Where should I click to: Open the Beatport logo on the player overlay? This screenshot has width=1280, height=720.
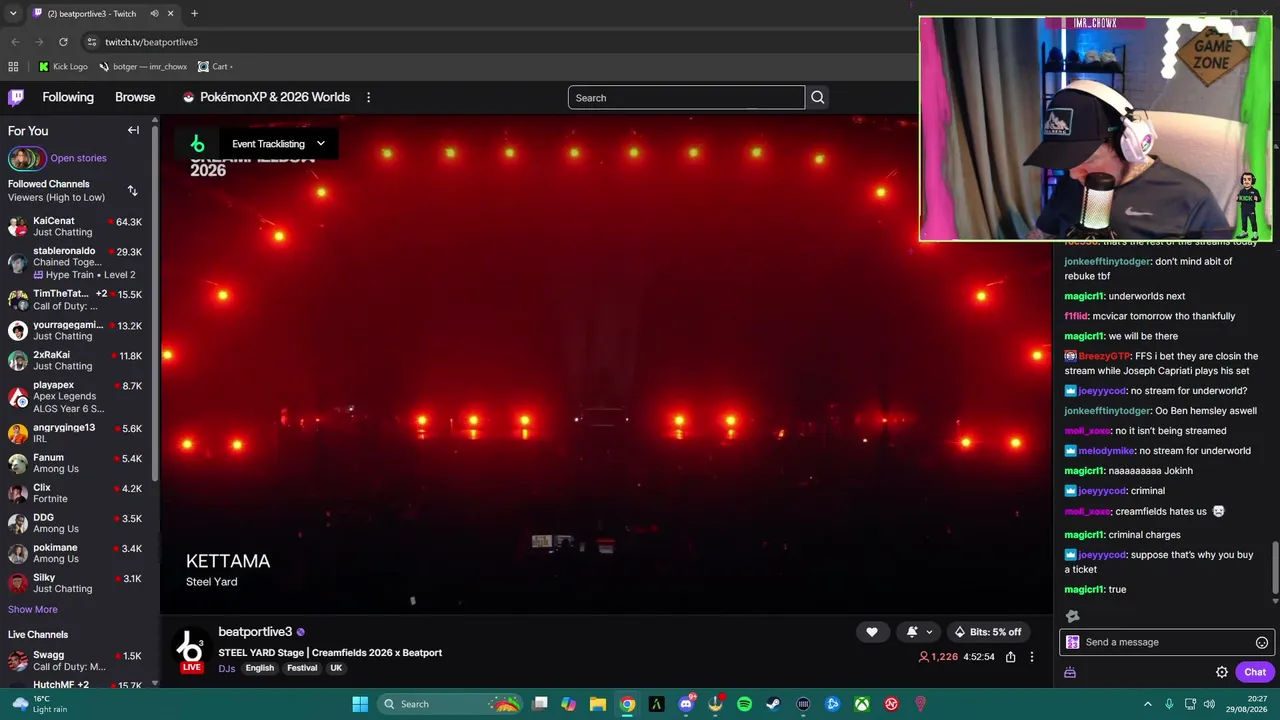pyautogui.click(x=197, y=144)
